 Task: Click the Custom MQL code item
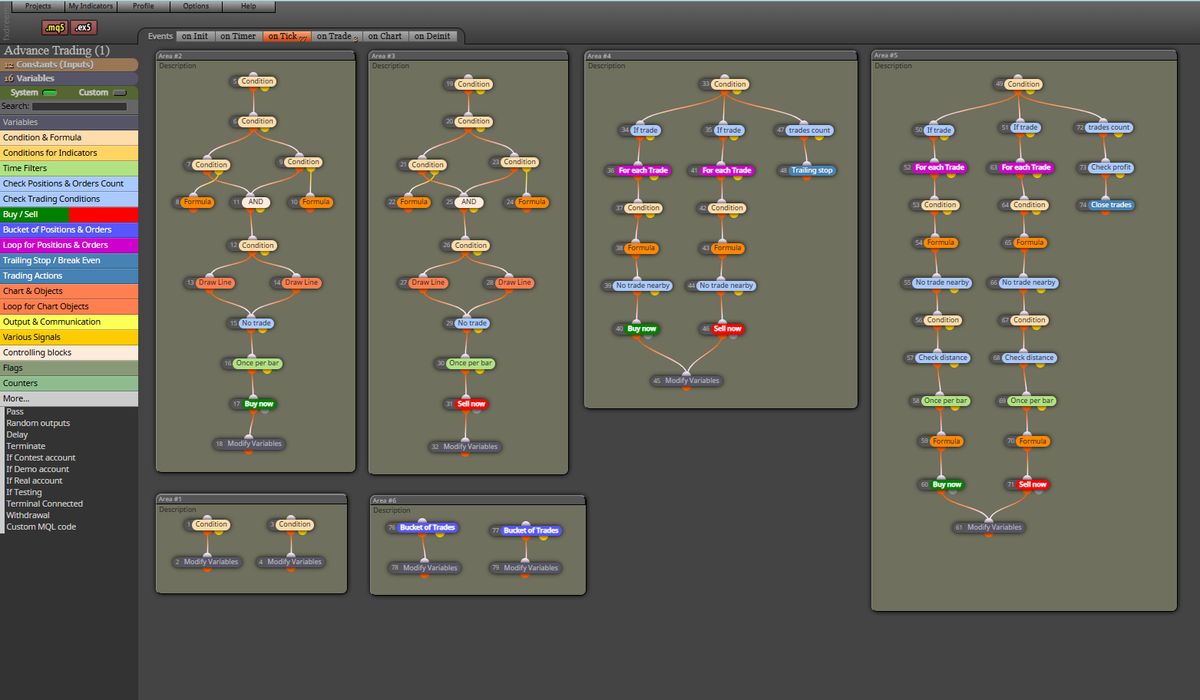(x=41, y=527)
